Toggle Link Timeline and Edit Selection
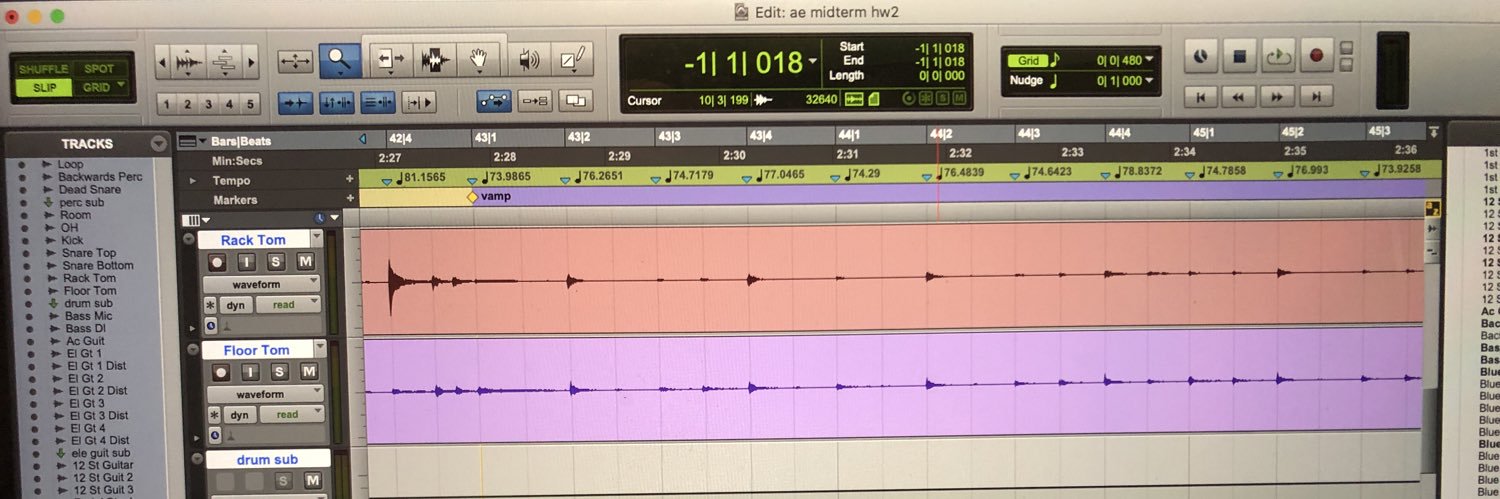Viewport: 1500px width, 499px height. [x=337, y=102]
